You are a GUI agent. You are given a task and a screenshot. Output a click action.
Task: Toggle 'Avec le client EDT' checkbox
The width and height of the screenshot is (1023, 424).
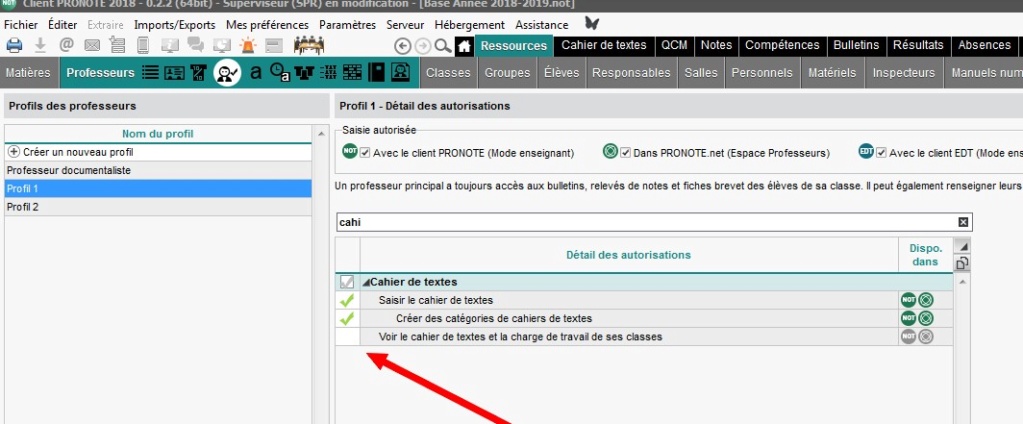881,153
